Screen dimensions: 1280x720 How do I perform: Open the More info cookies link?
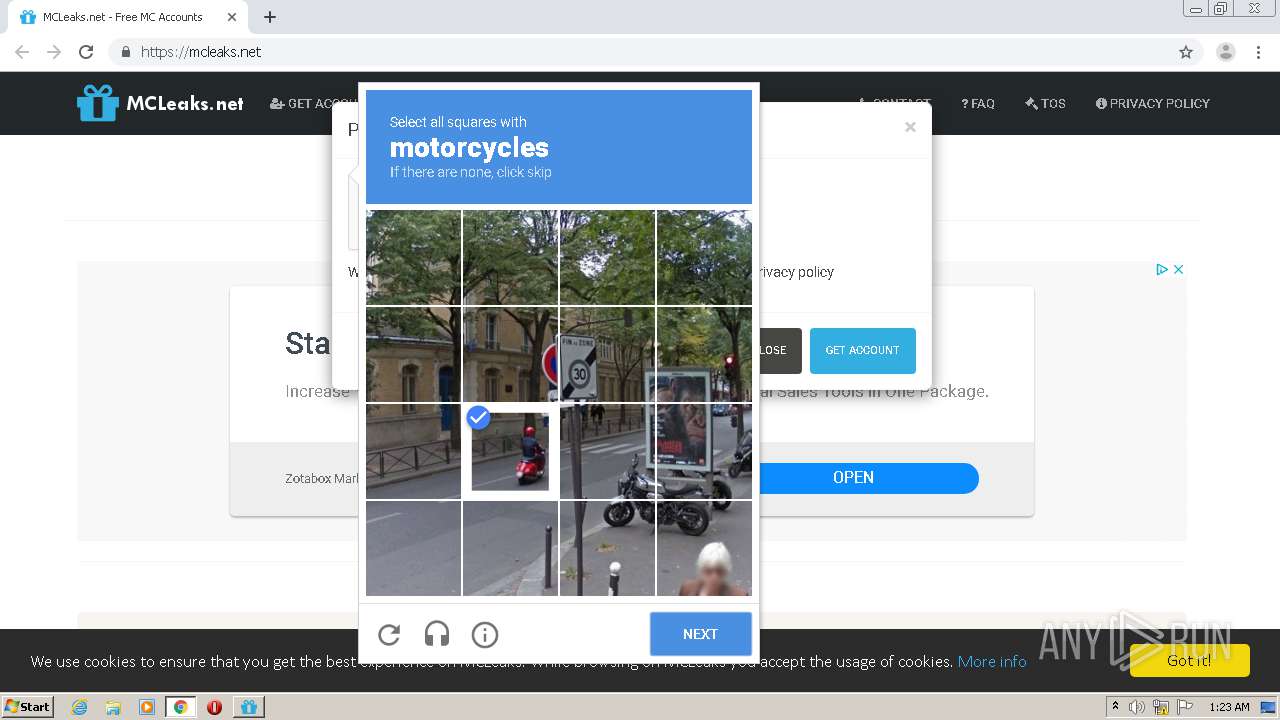pos(992,661)
